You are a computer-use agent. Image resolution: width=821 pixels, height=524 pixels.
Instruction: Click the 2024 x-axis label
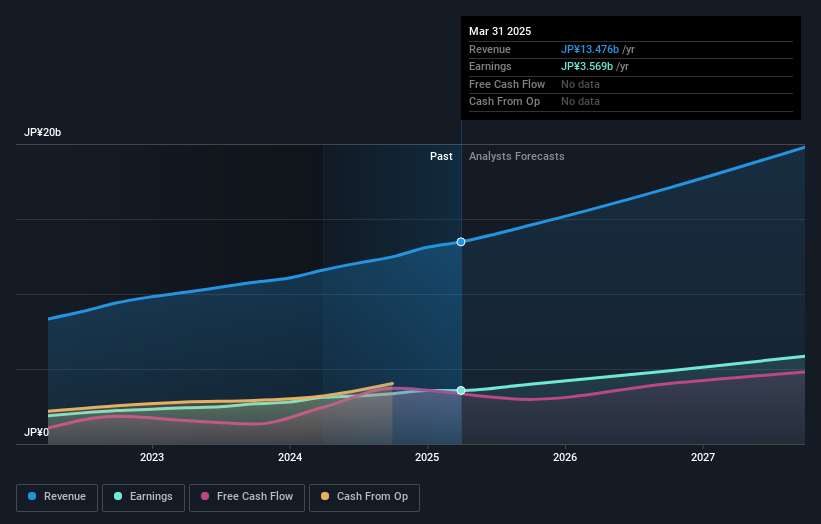[290, 458]
